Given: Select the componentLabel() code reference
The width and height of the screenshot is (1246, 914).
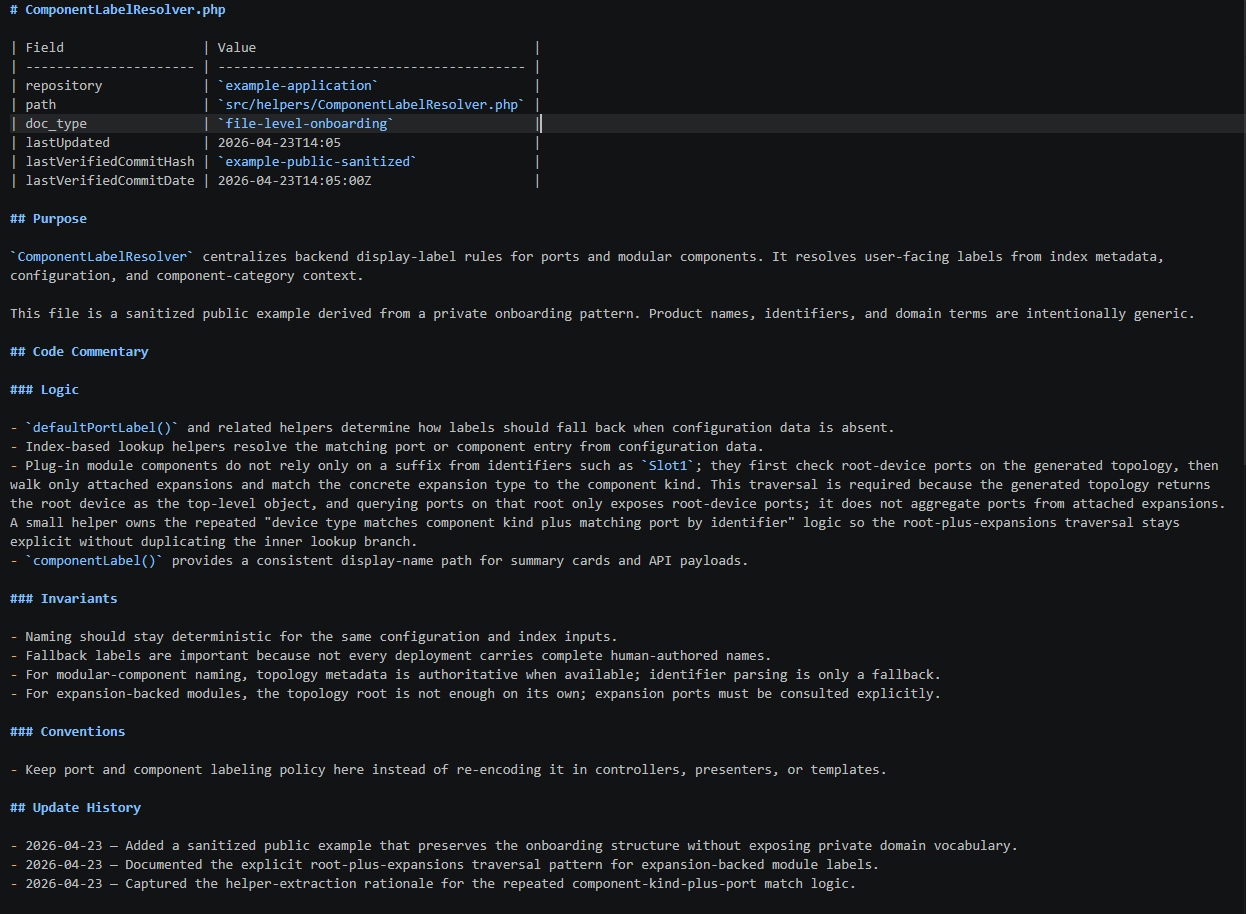Looking at the screenshot, I should click(87, 560).
